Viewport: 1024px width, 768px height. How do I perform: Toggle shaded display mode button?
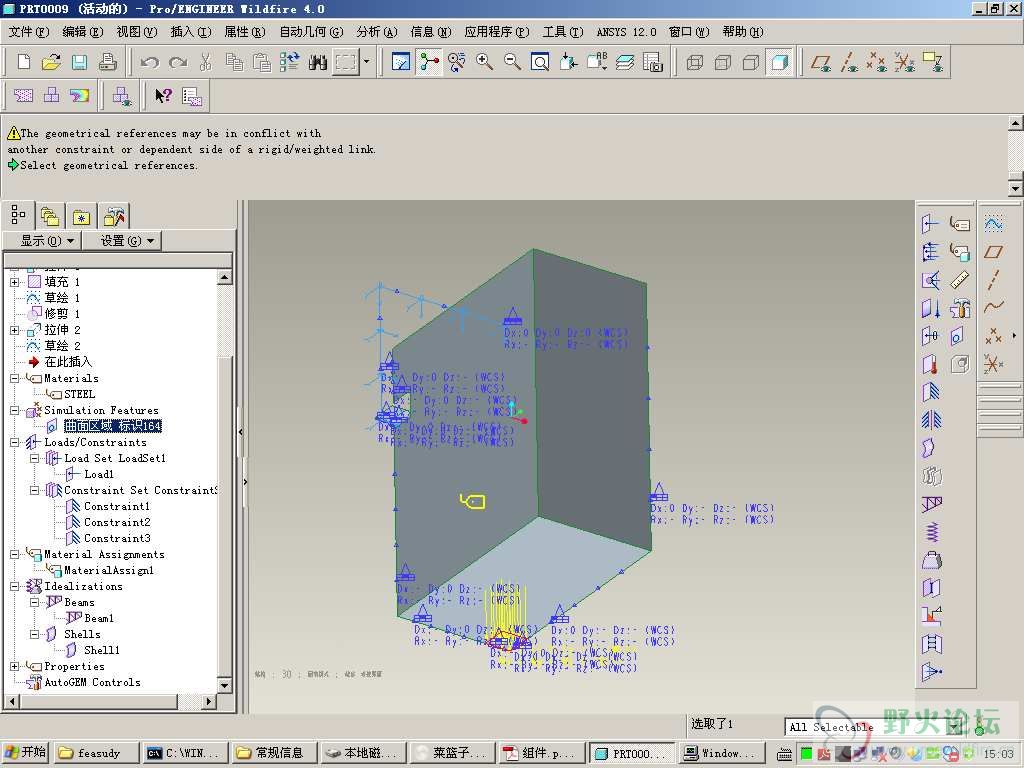point(780,62)
